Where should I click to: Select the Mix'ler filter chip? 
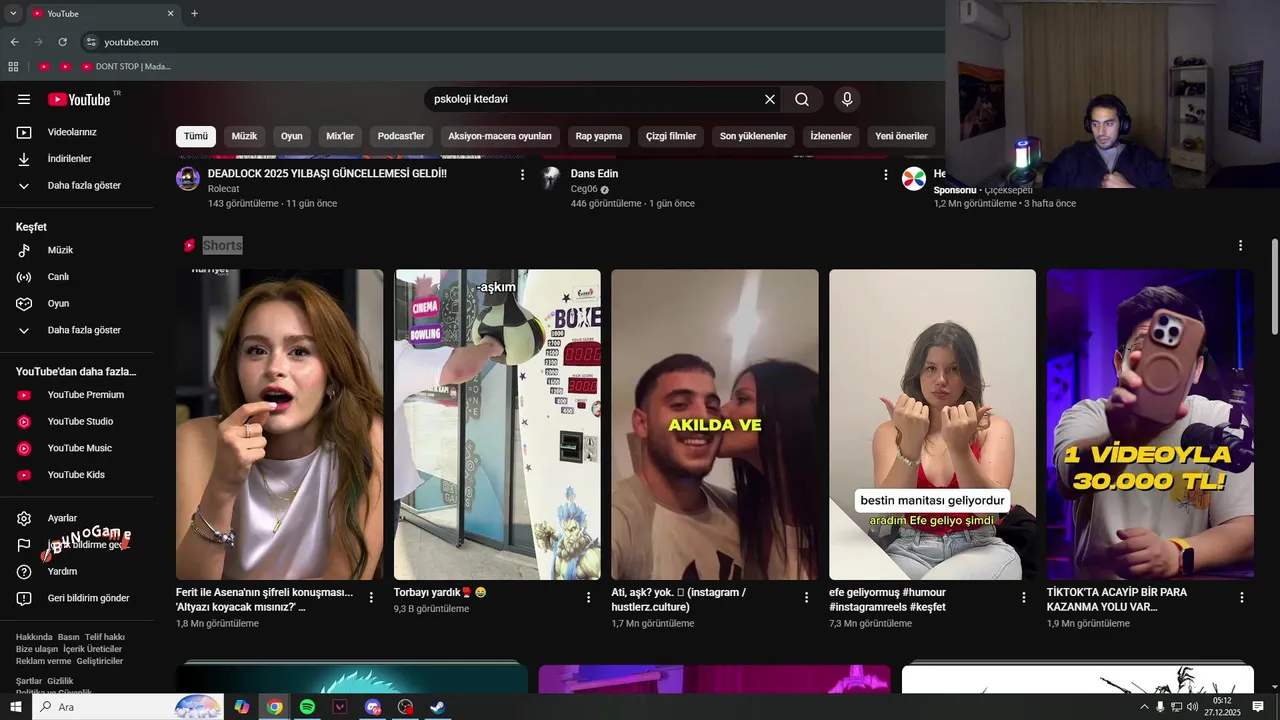[x=340, y=136]
